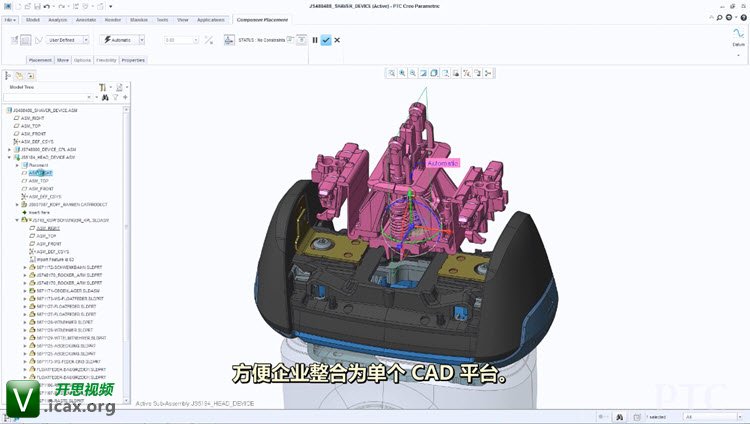The width and height of the screenshot is (750, 424).
Task: Open the Properties panel tab
Action: [133, 60]
